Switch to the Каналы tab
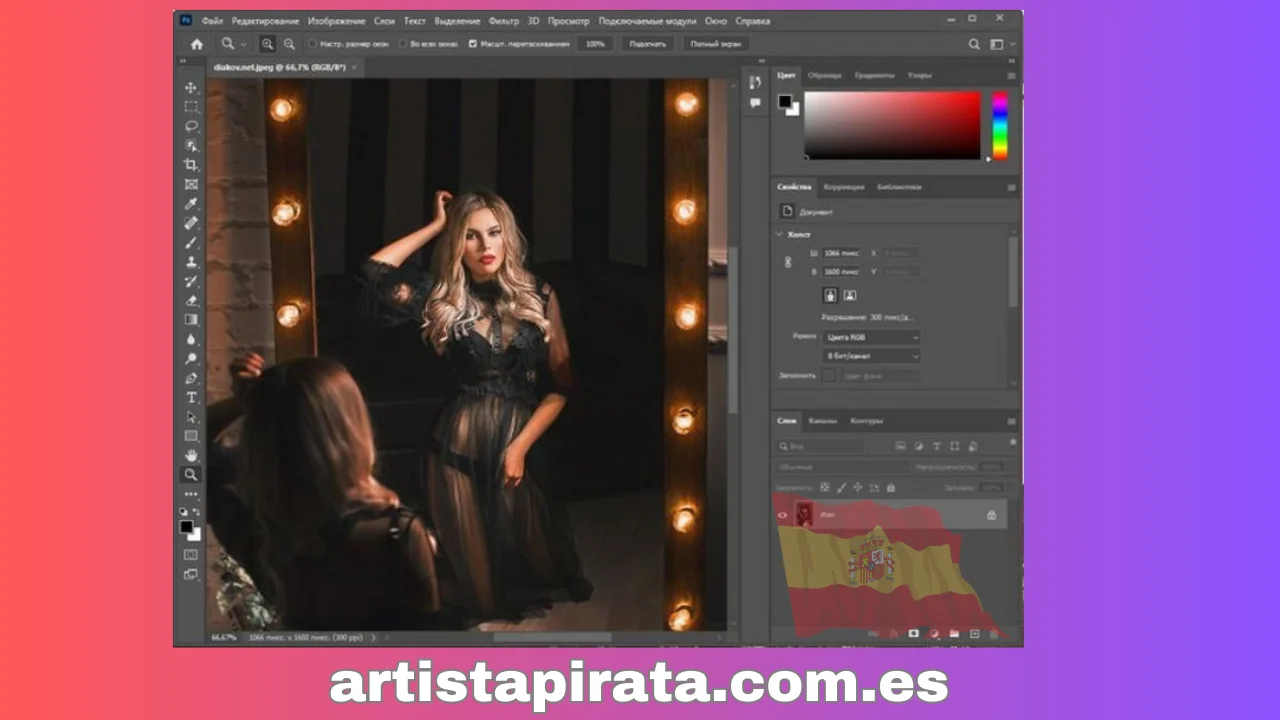The image size is (1280, 720). pos(823,421)
